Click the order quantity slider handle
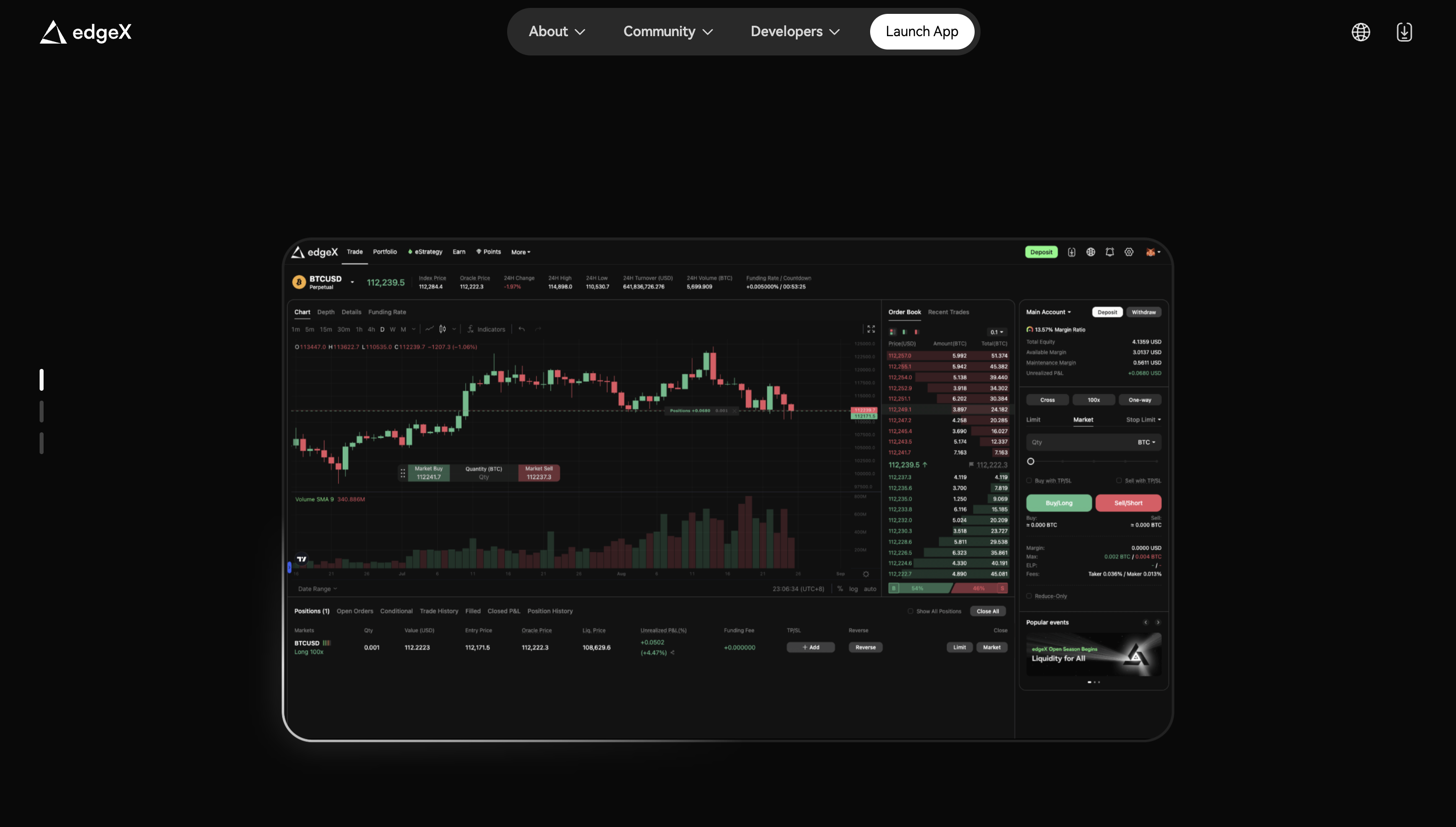Screen dimensions: 1456x827 (1031, 461)
